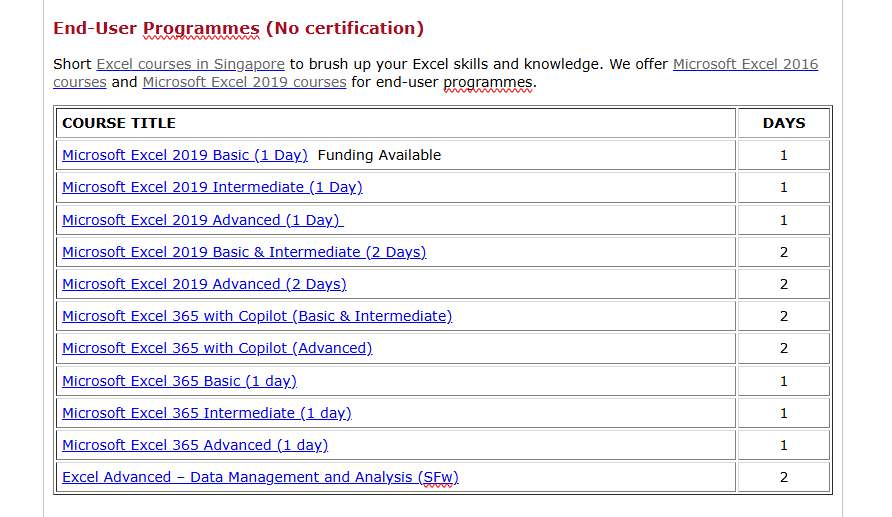
Task: Click days cell for Excel 2019 Intermediate (1 Day)
Action: tap(784, 187)
